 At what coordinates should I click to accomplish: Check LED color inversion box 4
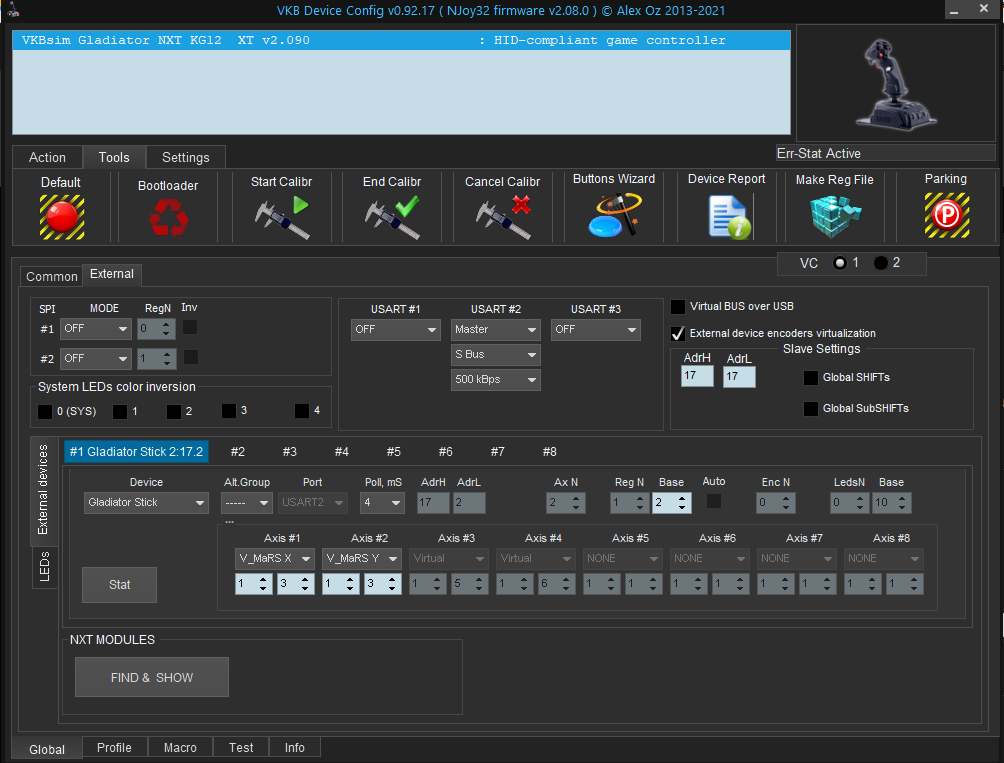point(302,411)
